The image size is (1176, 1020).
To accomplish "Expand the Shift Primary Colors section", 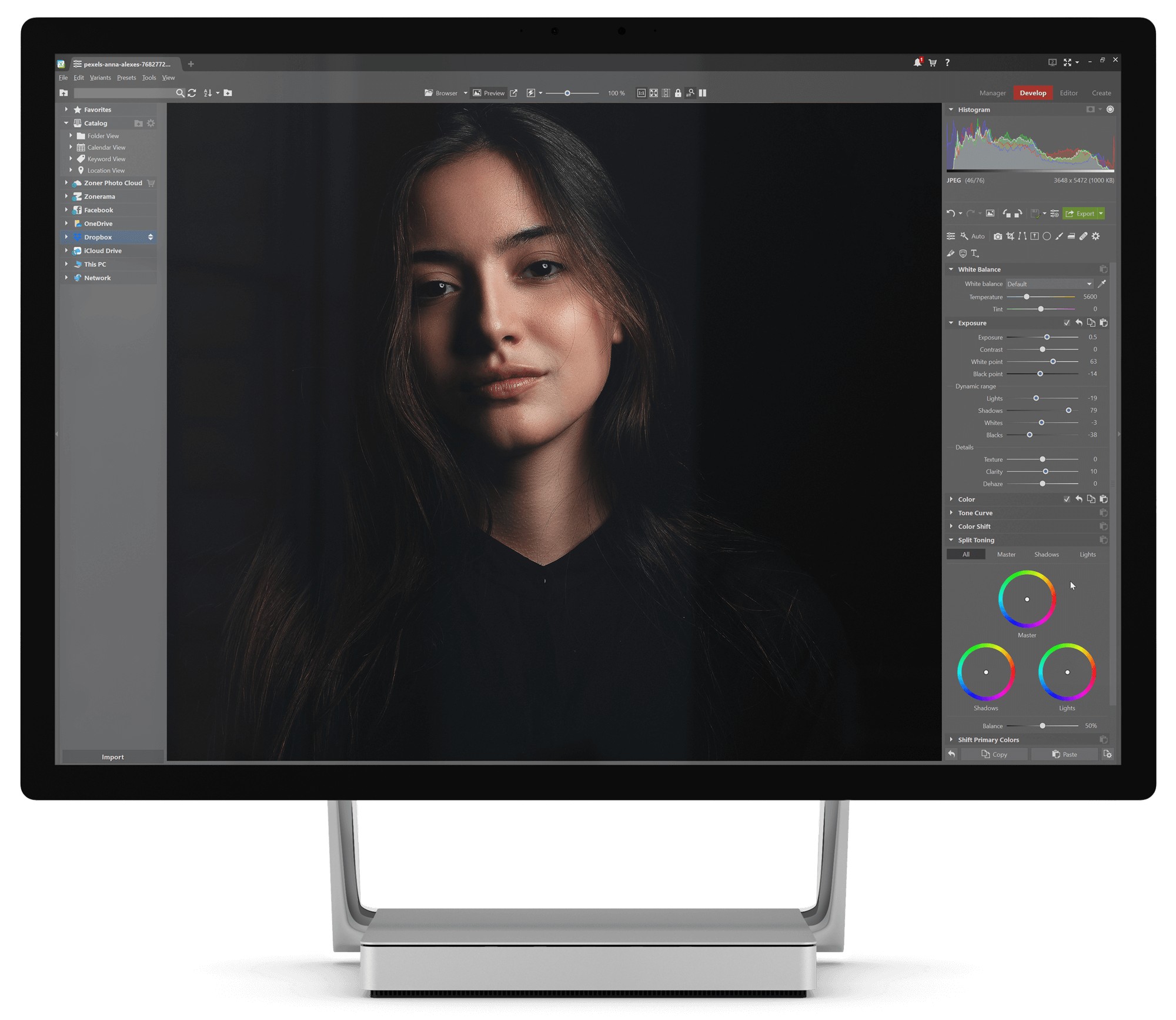I will pyautogui.click(x=952, y=740).
